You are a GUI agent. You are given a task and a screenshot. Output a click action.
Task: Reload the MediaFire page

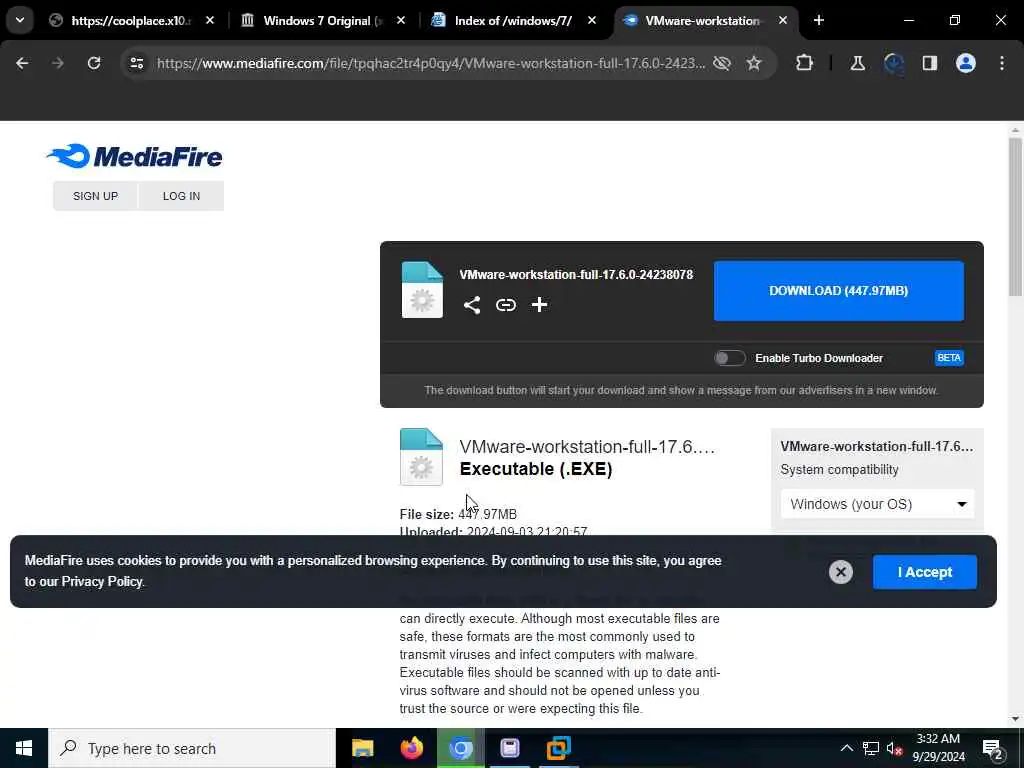[x=94, y=63]
